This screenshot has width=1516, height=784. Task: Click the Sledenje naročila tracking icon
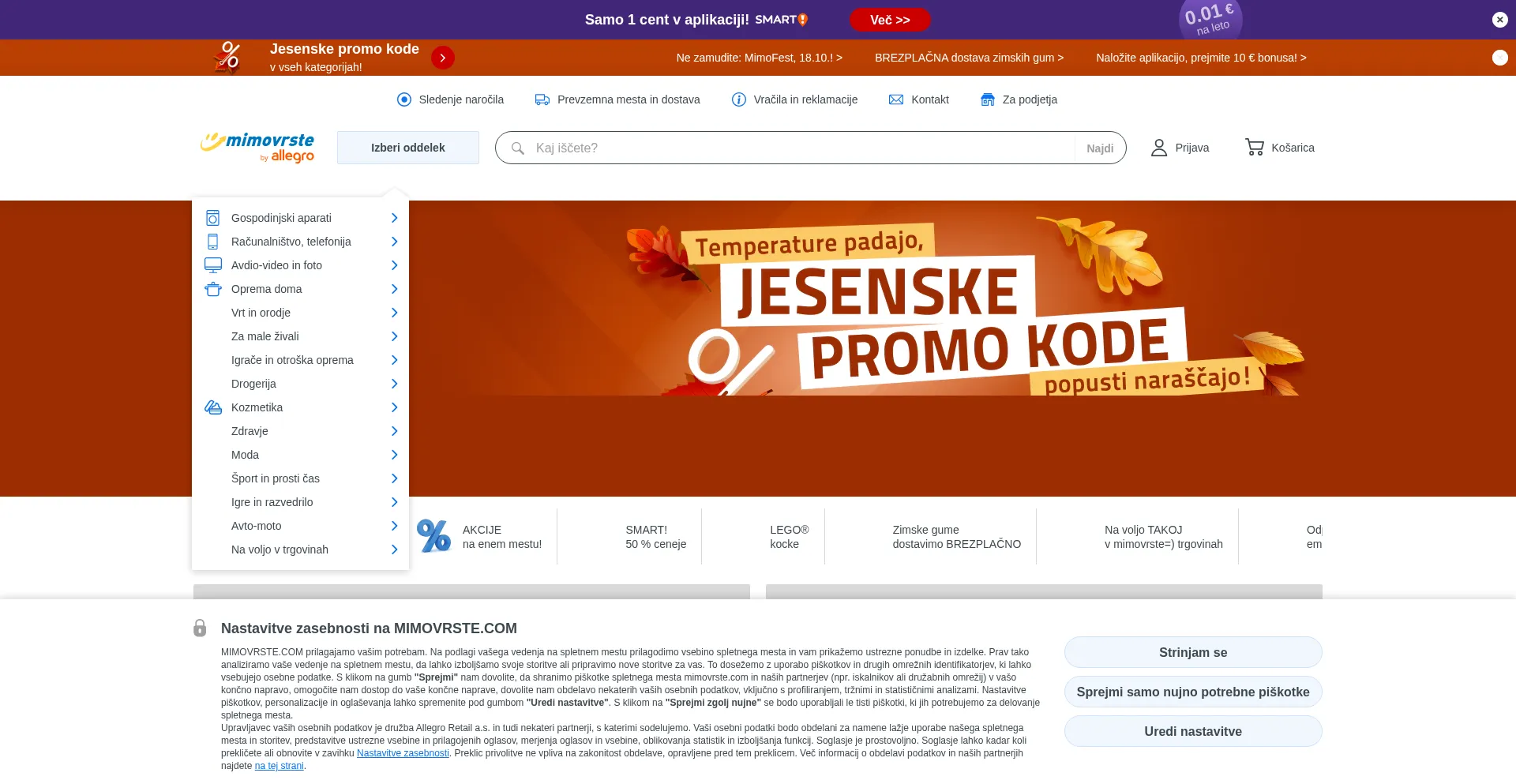pyautogui.click(x=404, y=99)
